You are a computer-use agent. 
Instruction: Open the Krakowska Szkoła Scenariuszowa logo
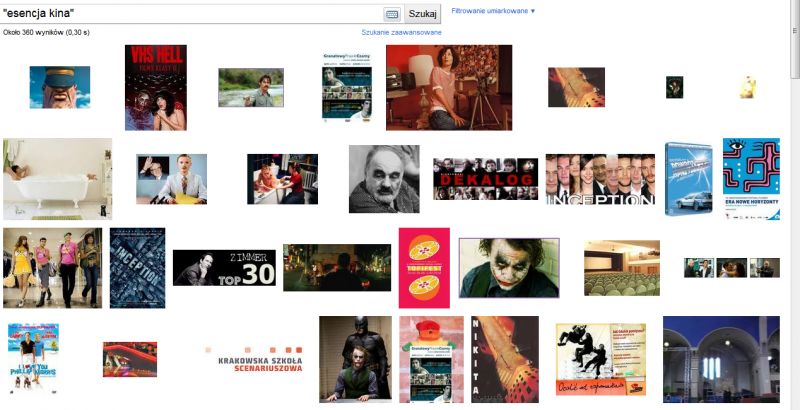click(254, 360)
